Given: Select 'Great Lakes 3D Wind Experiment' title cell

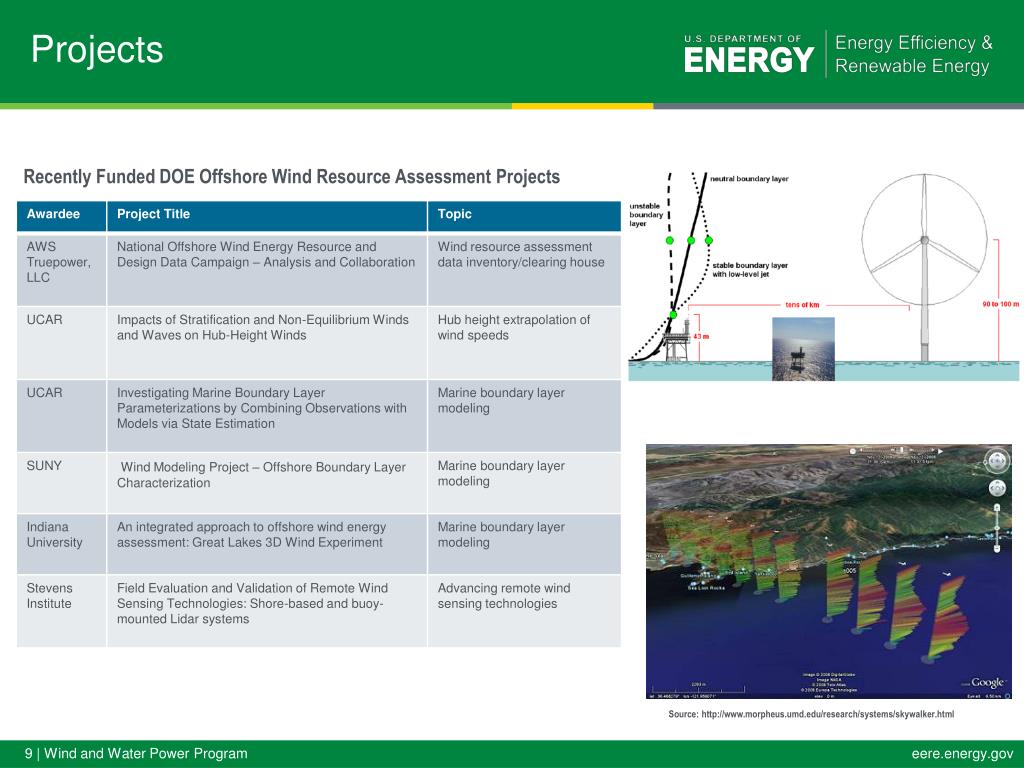Looking at the screenshot, I should coord(267,544).
